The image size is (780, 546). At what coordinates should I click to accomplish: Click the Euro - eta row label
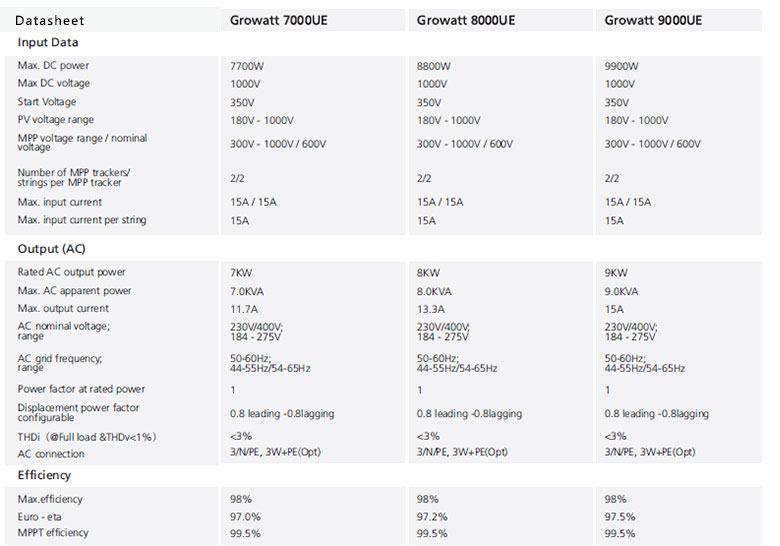tap(39, 517)
